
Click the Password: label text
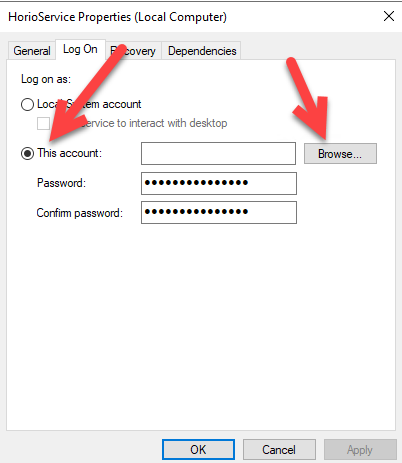(61, 183)
